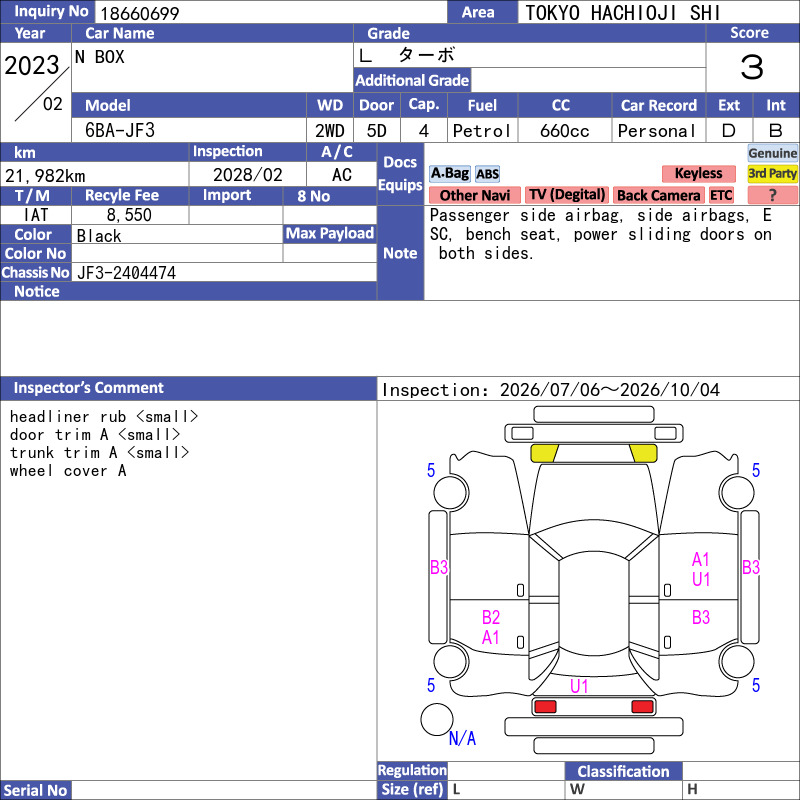
Task: Click the car name N BOX
Action: (100, 57)
